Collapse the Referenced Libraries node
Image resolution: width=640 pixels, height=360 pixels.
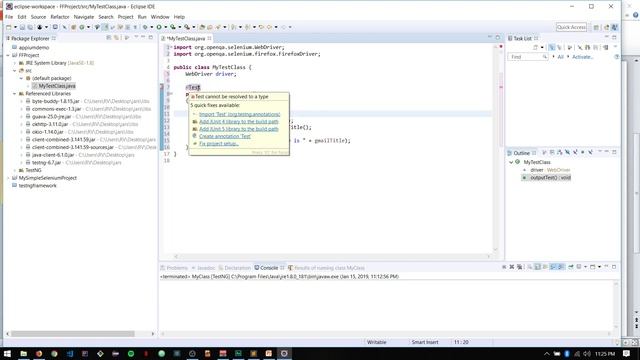tap(15, 93)
